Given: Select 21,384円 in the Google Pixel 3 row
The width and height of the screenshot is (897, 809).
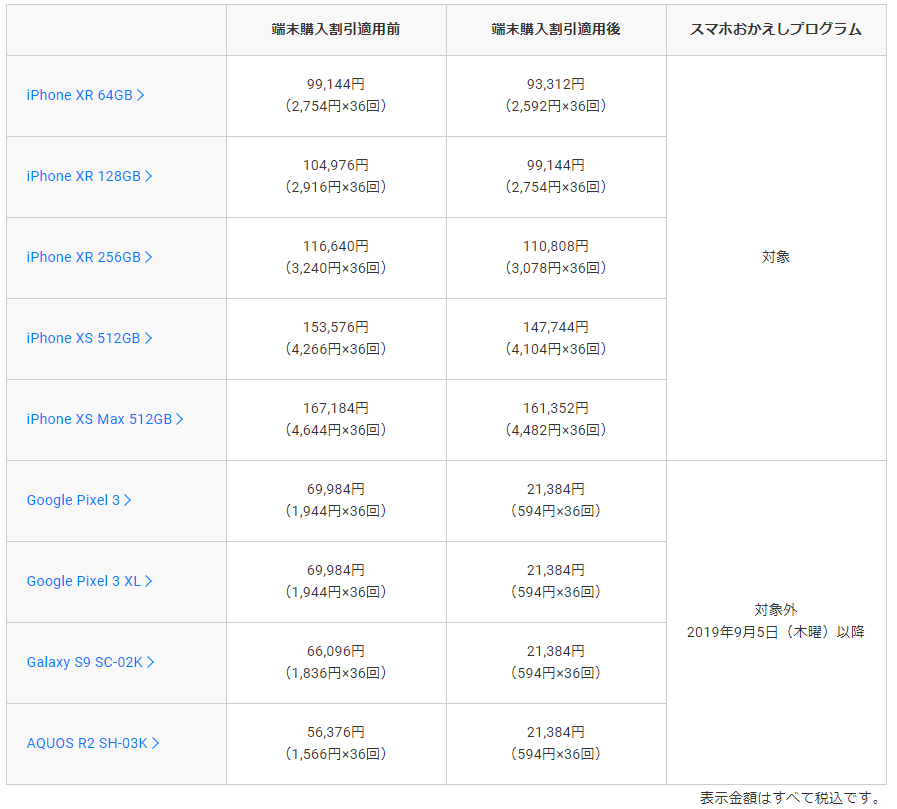Looking at the screenshot, I should [556, 490].
